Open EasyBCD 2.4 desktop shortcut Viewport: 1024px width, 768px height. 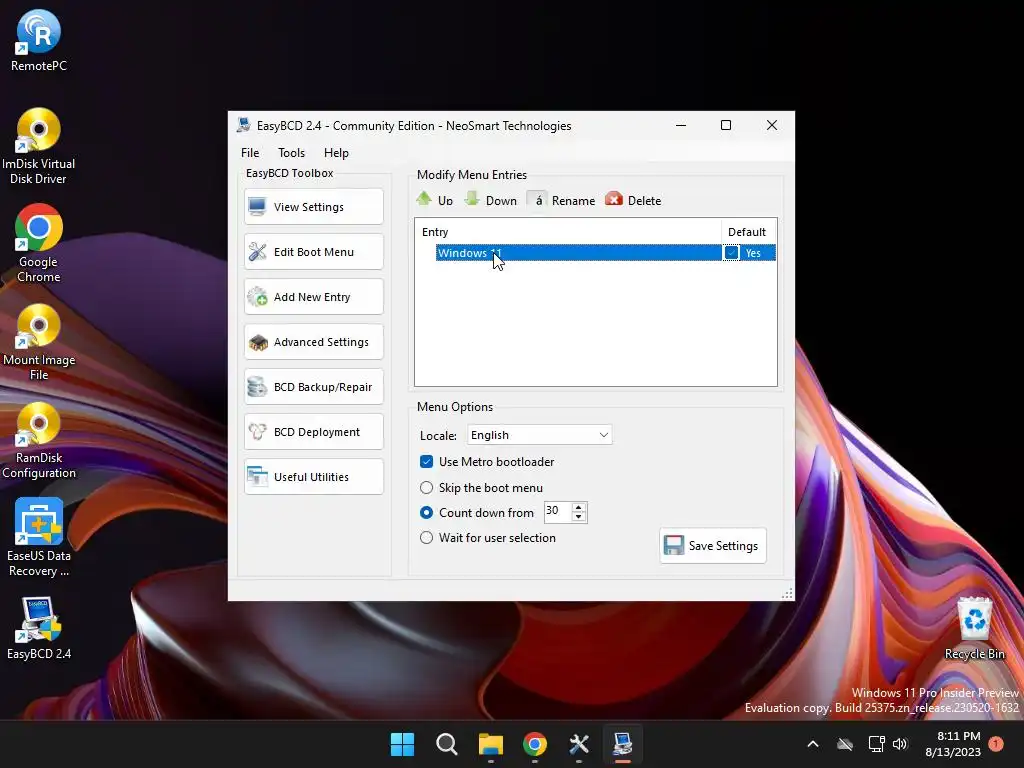(39, 628)
